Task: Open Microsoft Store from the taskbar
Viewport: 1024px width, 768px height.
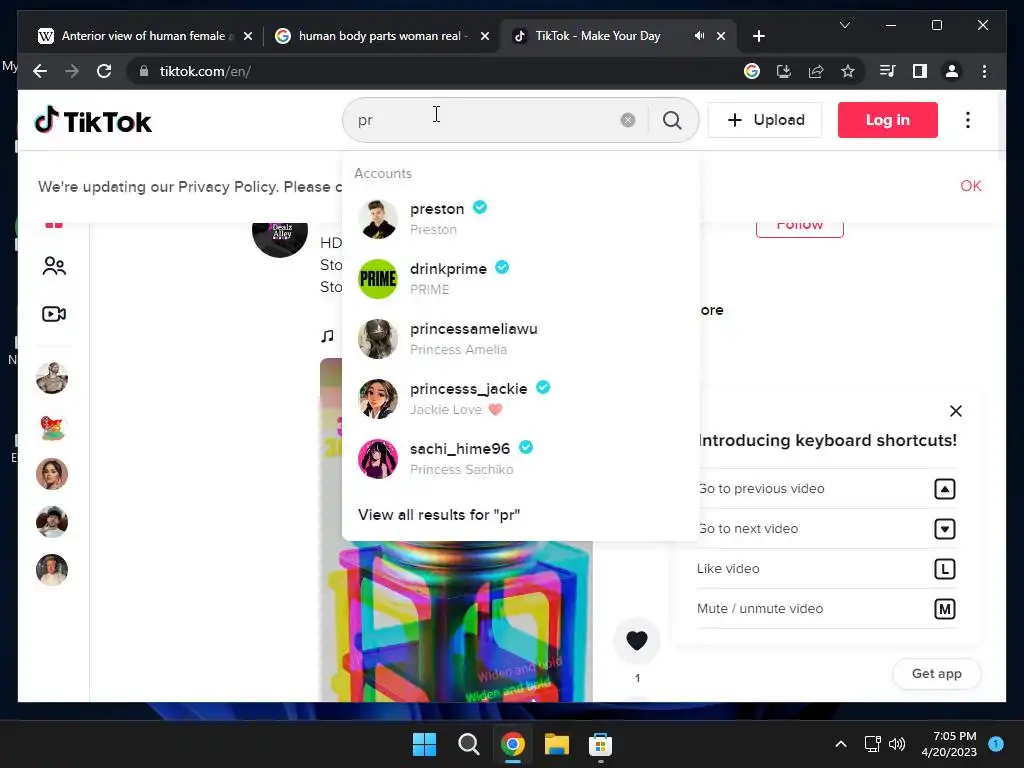Action: [600, 744]
